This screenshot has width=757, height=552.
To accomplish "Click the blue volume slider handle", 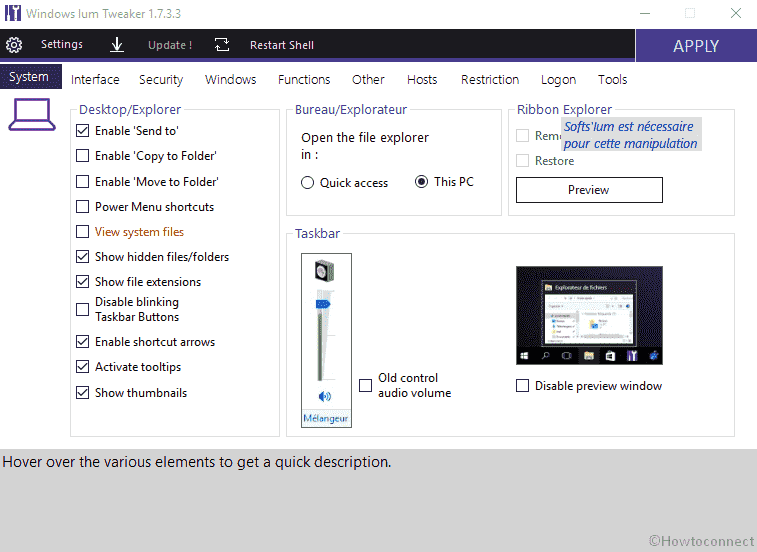I will pos(323,304).
